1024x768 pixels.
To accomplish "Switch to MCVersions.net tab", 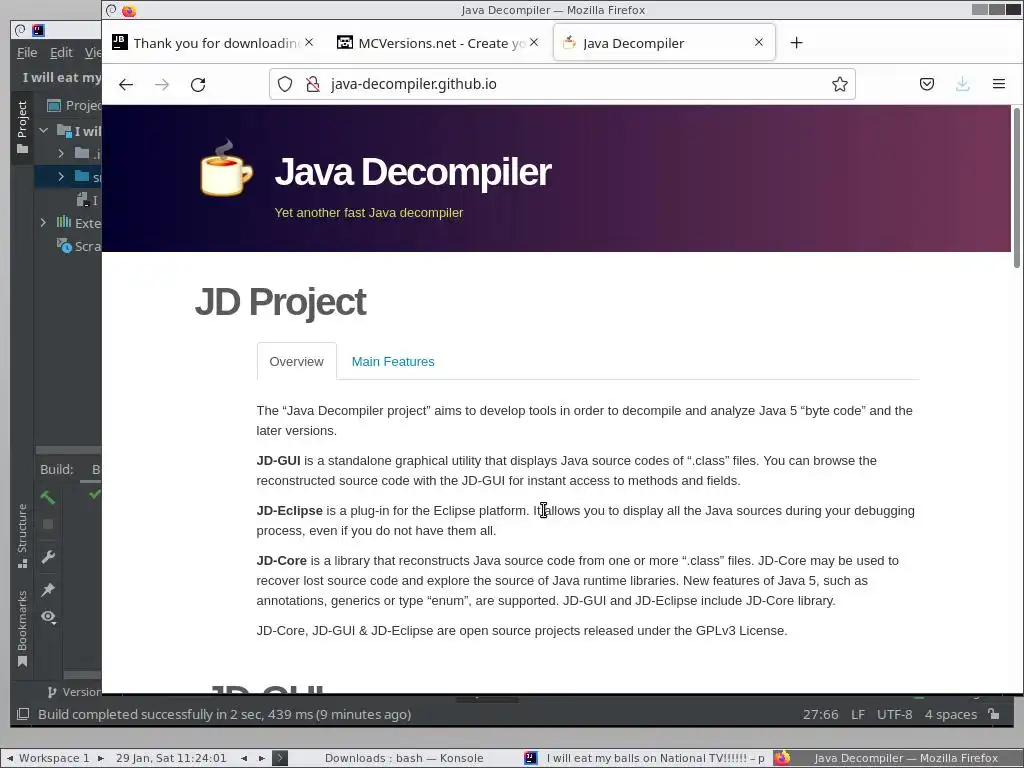I will (438, 43).
